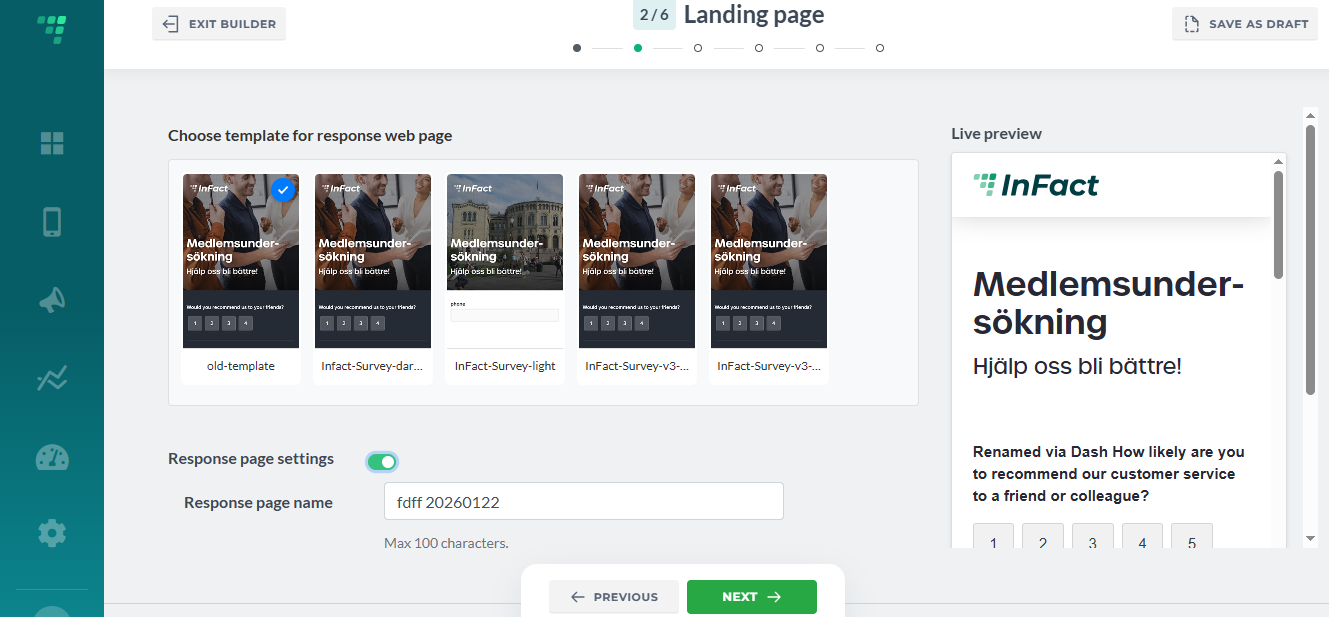Click the Response page name input field
Screen dimensions: 1329x617
[x=584, y=502]
